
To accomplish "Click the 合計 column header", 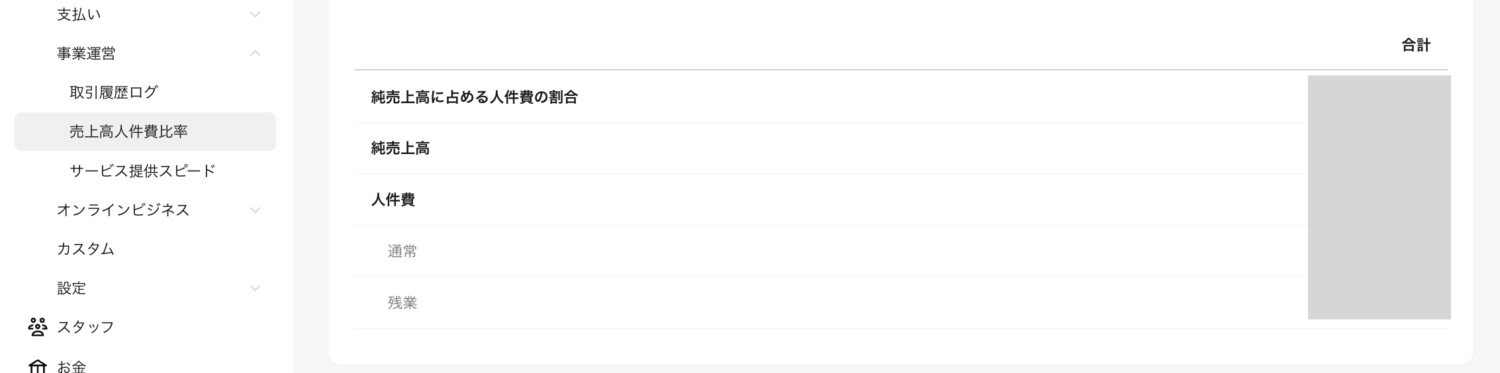I will 1416,45.
